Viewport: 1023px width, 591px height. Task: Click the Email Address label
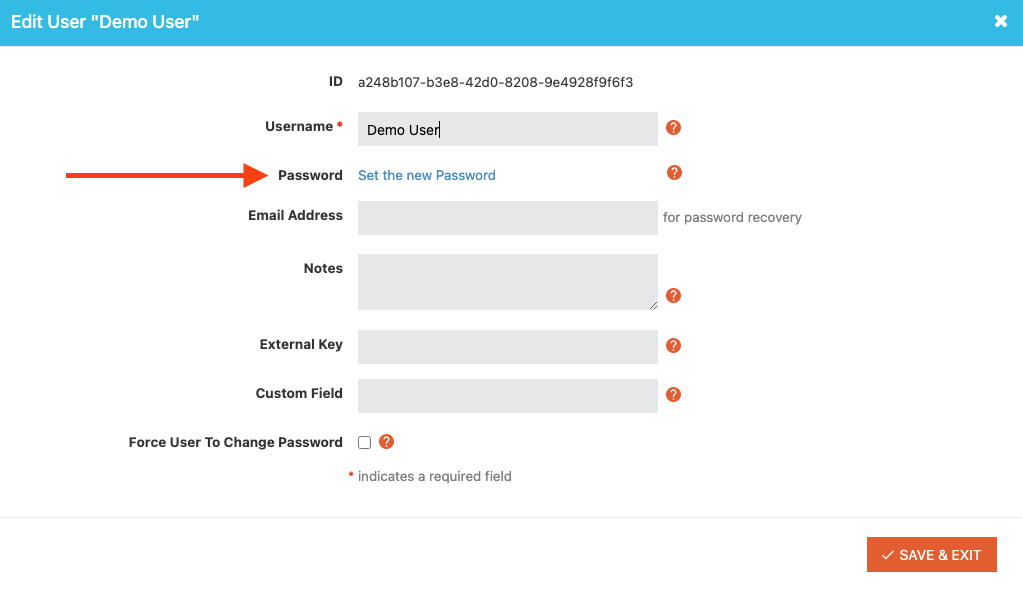tap(295, 215)
